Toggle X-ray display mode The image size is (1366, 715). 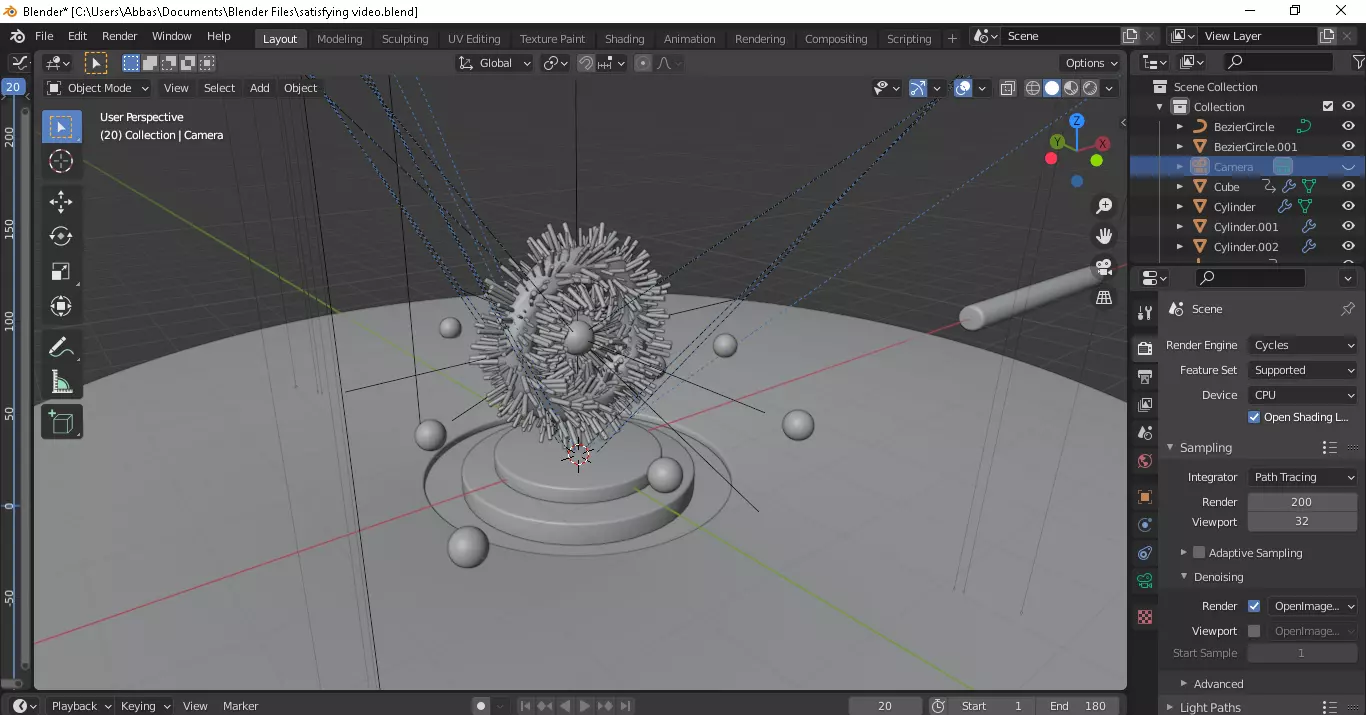point(1008,88)
